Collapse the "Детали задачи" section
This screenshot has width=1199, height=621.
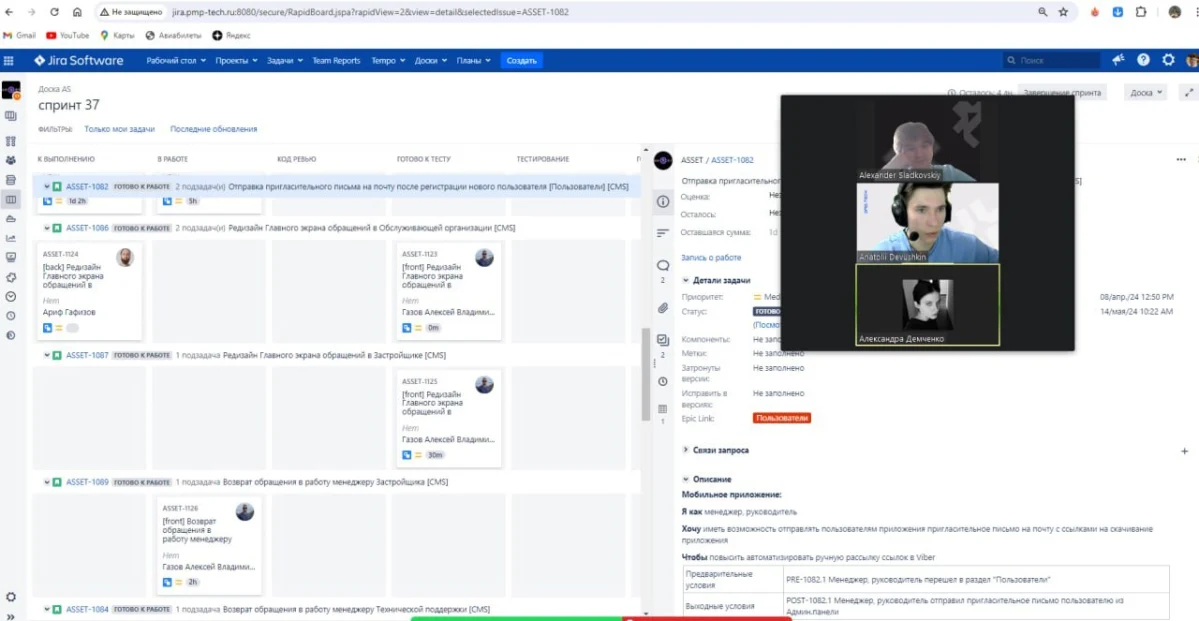click(x=686, y=281)
